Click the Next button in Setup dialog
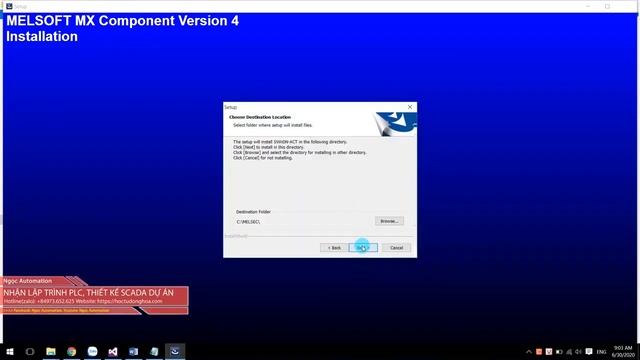 [363, 248]
